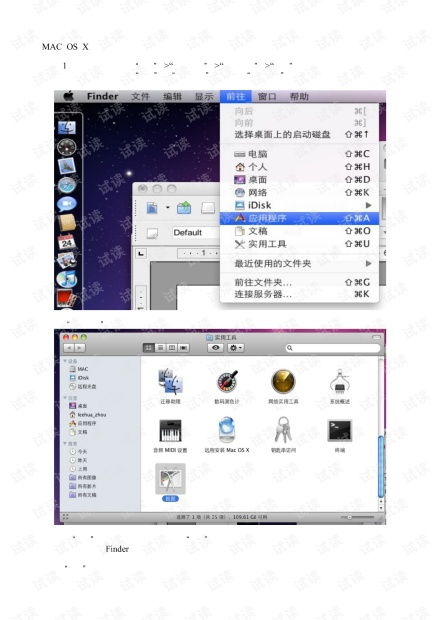Expand the recent folders (最近使用的文件夹) submenu
This screenshot has width=440, height=620.
(299, 263)
